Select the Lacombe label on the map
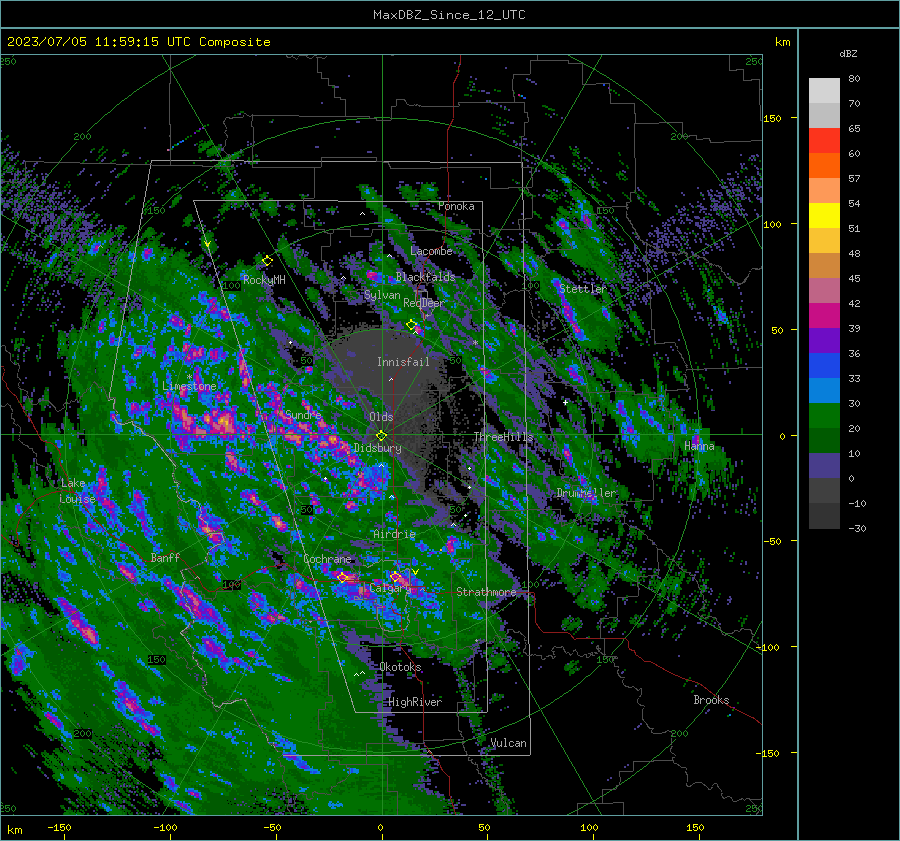900x841 pixels. pyautogui.click(x=431, y=251)
